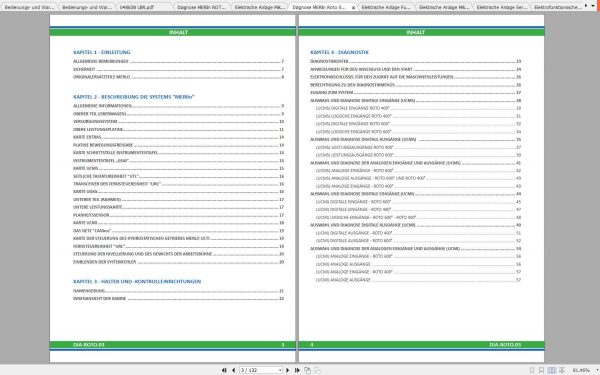Open the tab list dropdown arrow

[x=593, y=6]
